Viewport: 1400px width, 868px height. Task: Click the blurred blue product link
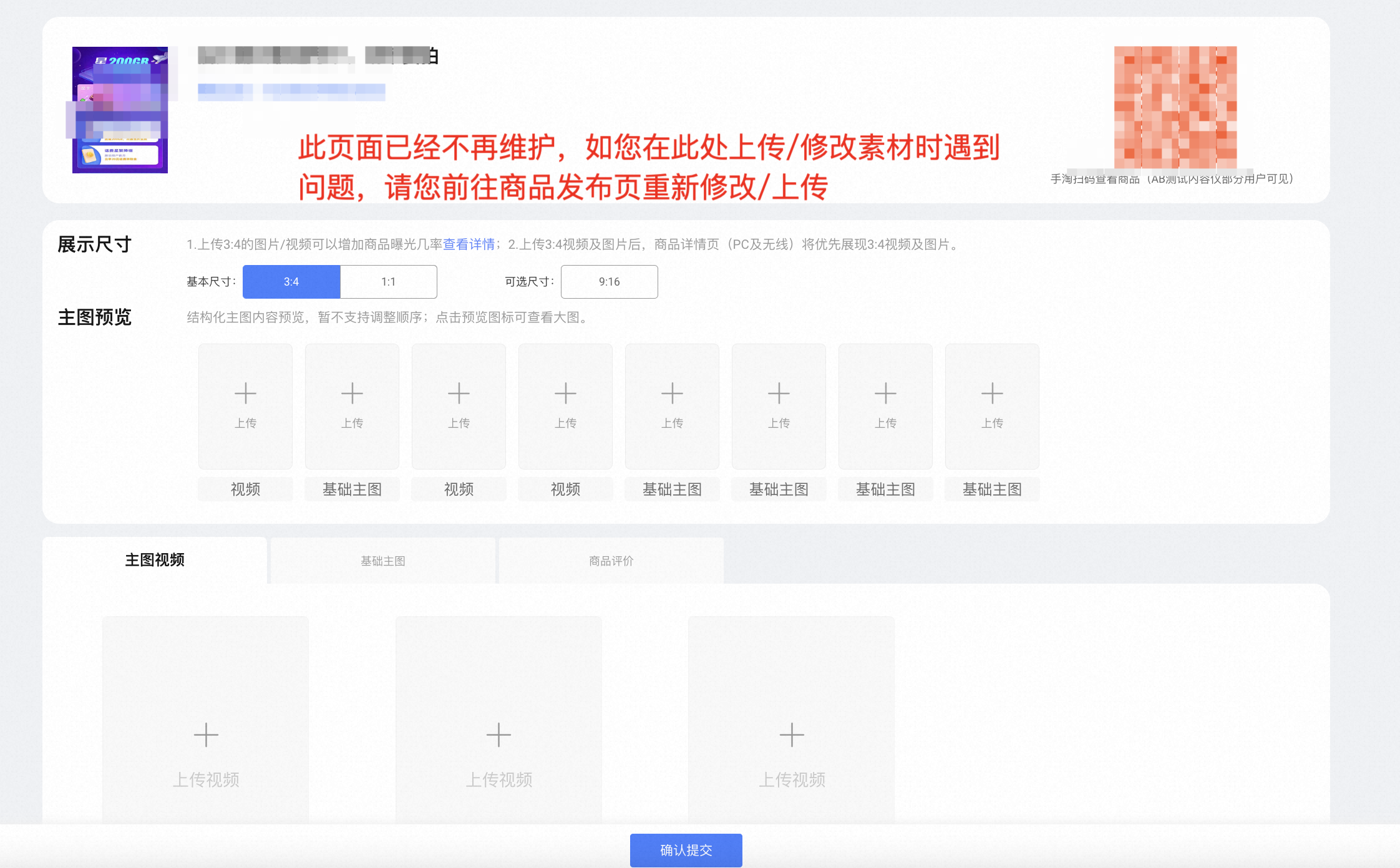[291, 92]
